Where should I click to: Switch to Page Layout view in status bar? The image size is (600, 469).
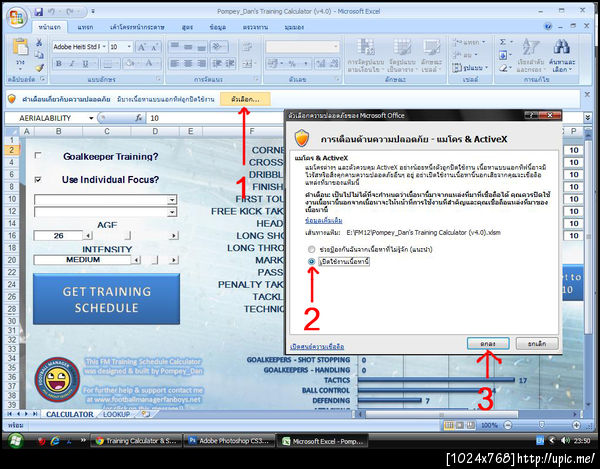(460, 425)
